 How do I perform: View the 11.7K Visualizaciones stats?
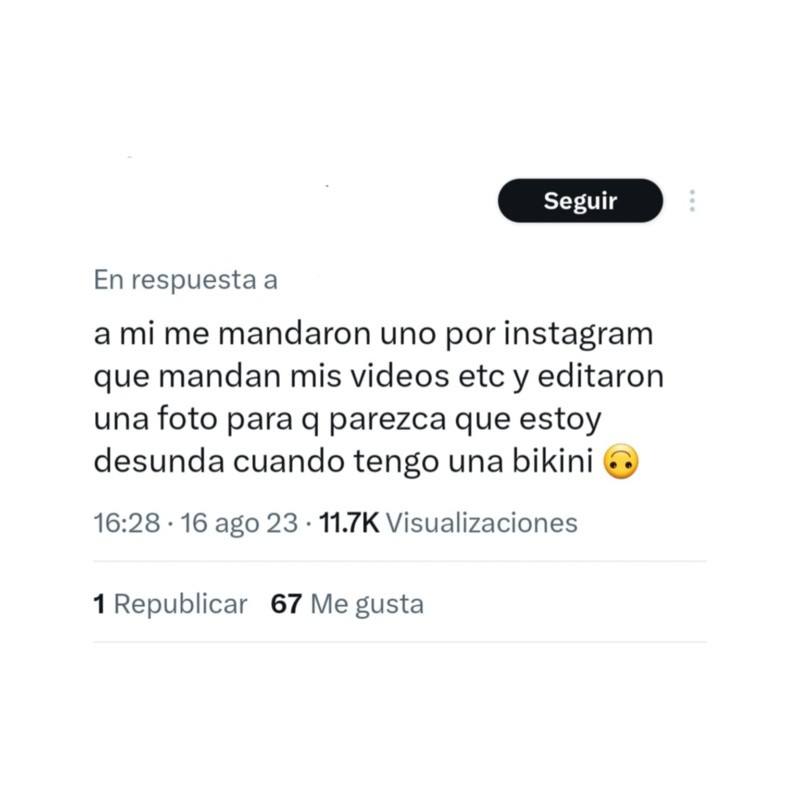[448, 523]
